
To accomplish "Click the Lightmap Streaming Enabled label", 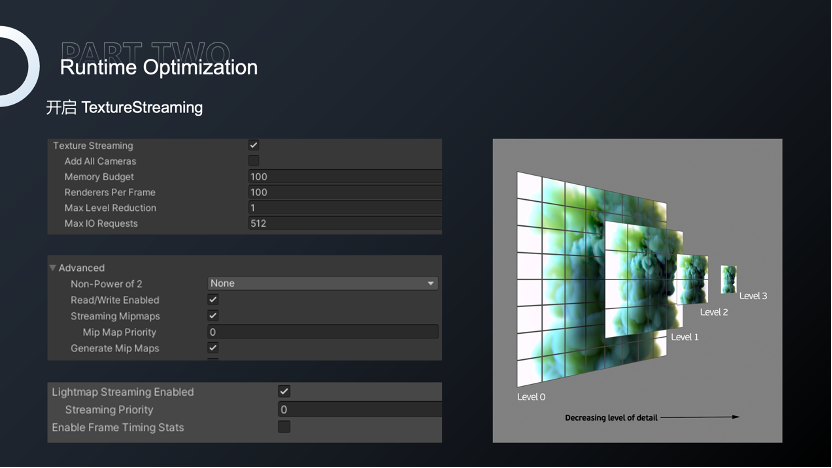I will [123, 392].
